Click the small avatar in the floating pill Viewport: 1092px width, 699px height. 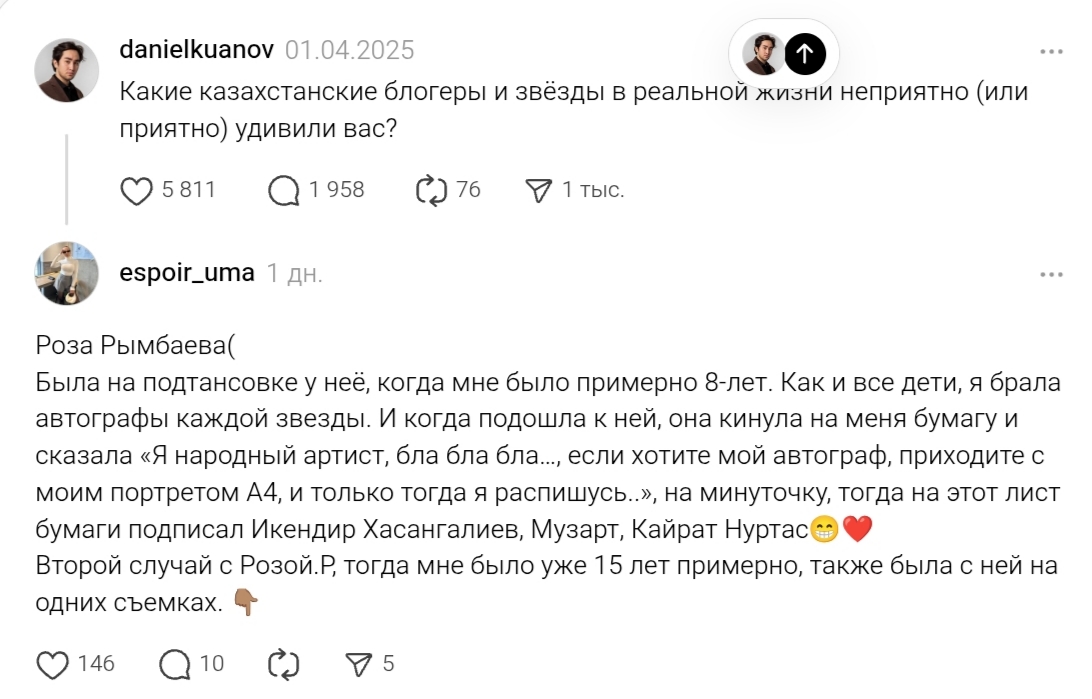pos(763,54)
